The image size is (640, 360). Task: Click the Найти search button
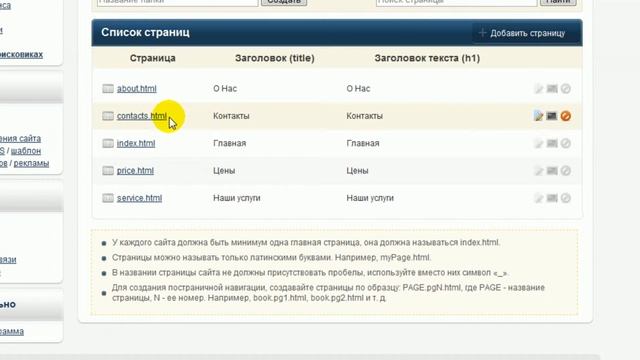[558, 2]
